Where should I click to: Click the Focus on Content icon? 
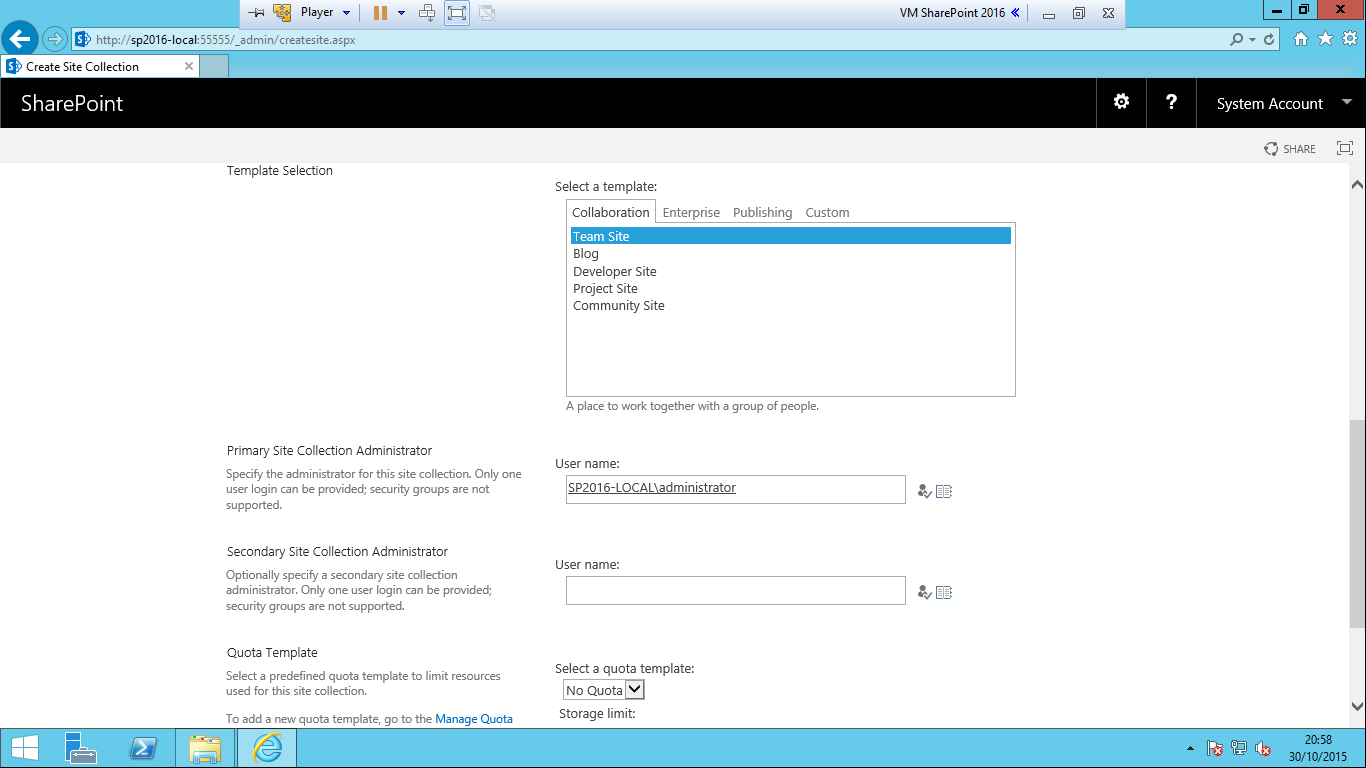(1345, 148)
